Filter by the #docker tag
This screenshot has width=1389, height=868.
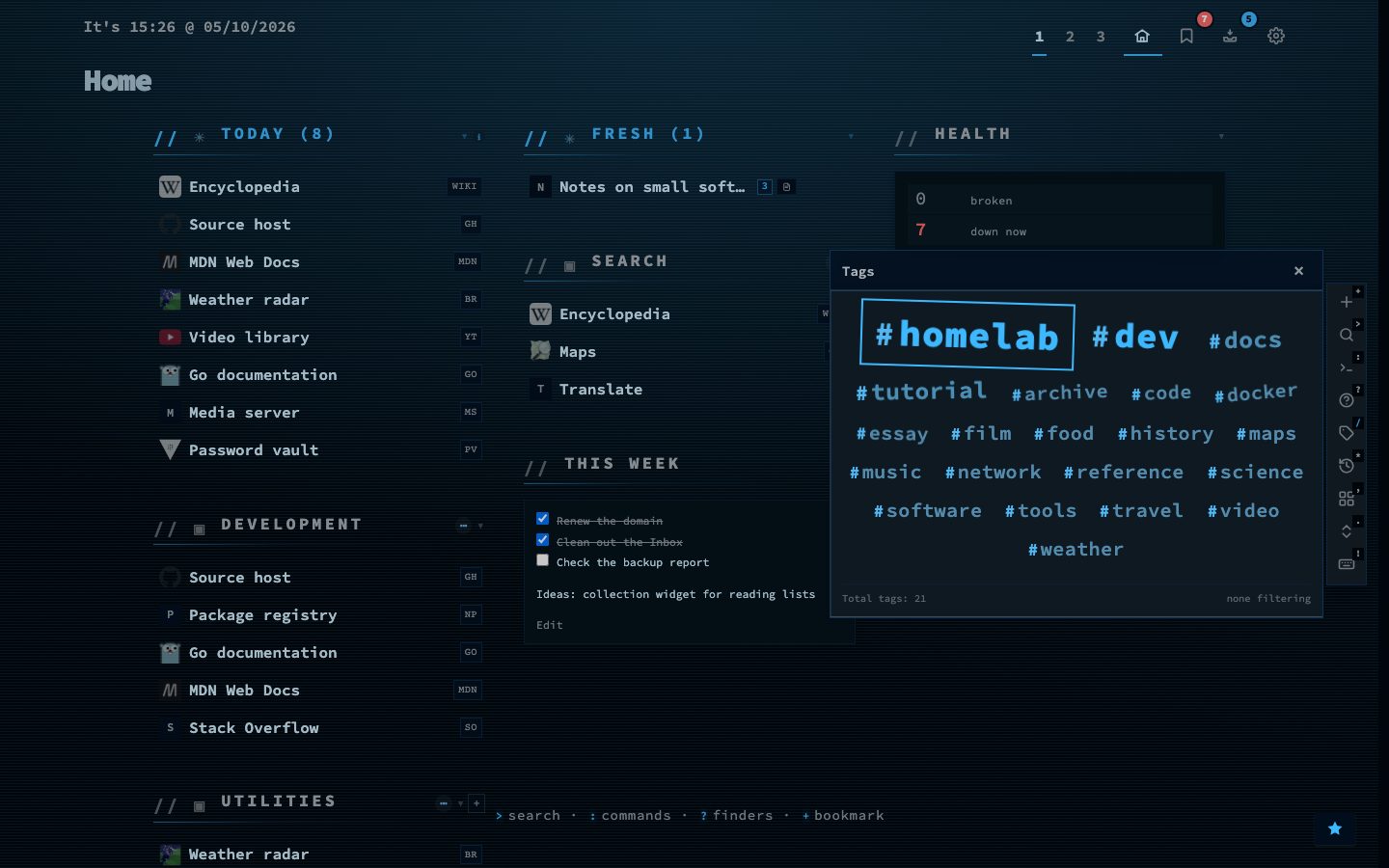click(1256, 393)
